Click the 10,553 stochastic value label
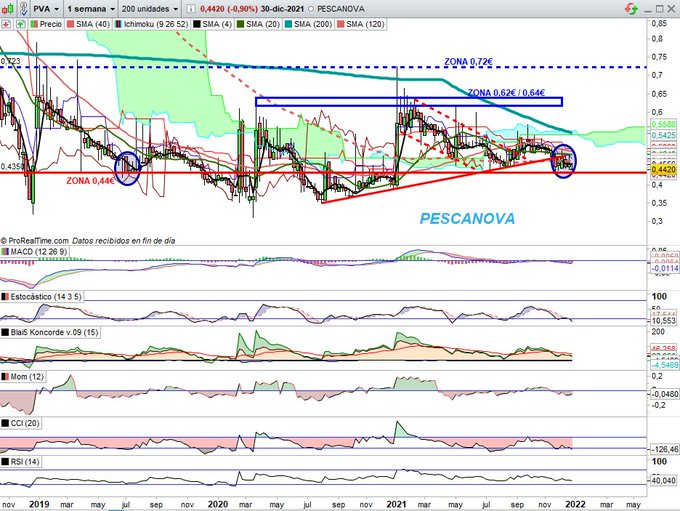 coord(663,321)
